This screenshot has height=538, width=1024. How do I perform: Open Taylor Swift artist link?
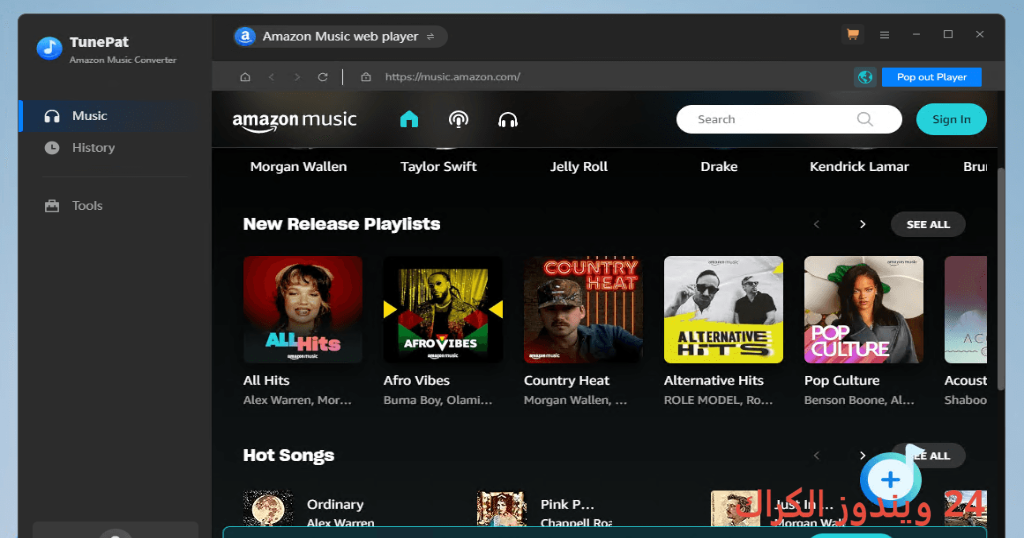point(438,167)
